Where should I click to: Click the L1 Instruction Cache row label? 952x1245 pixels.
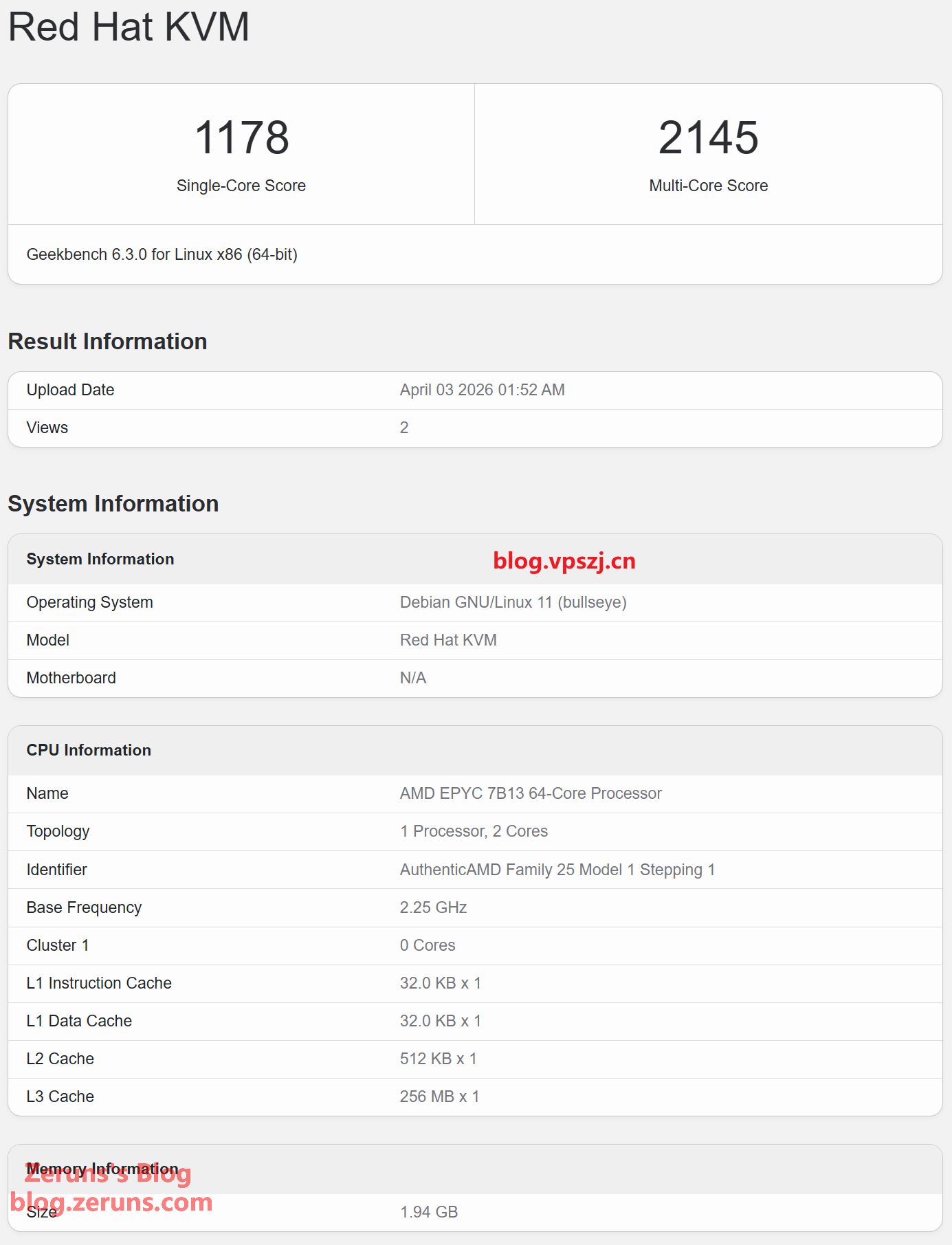coord(99,983)
